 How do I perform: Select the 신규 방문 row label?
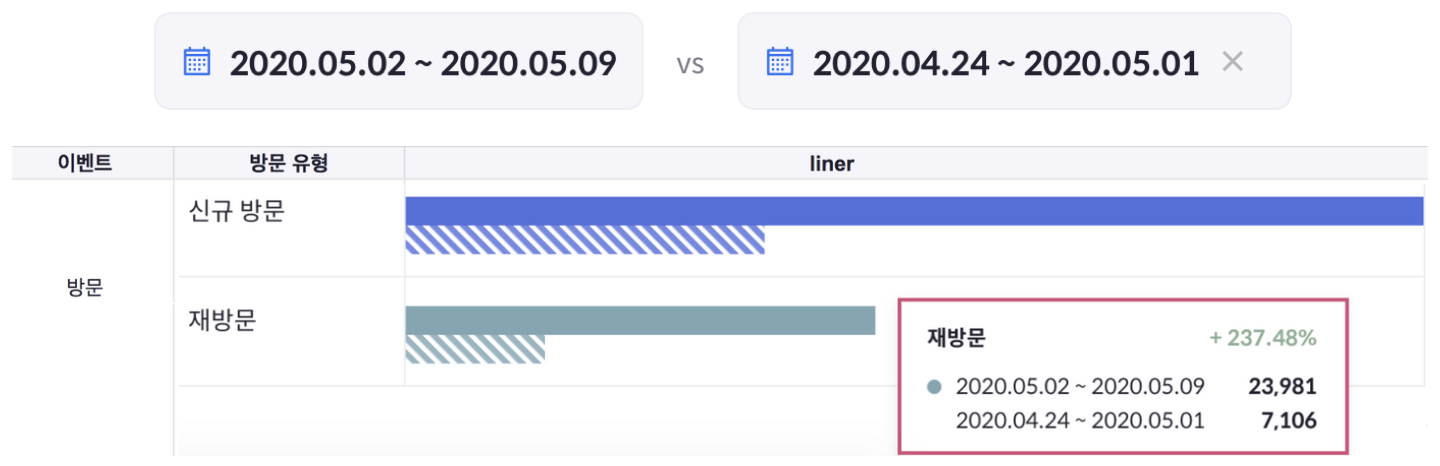point(236,212)
